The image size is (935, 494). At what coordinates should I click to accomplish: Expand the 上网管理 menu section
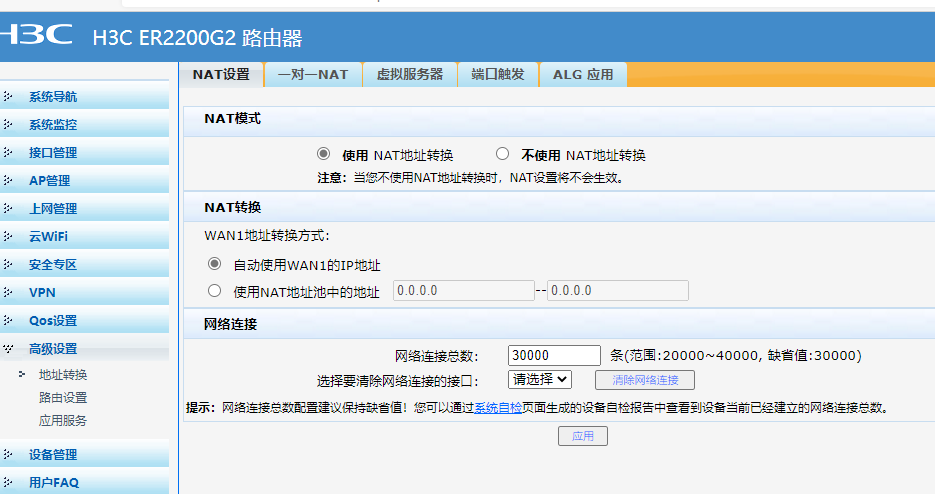click(x=84, y=208)
